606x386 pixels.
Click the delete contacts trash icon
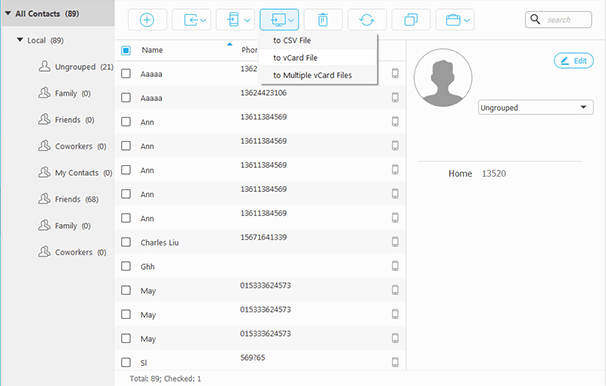pyautogui.click(x=323, y=20)
